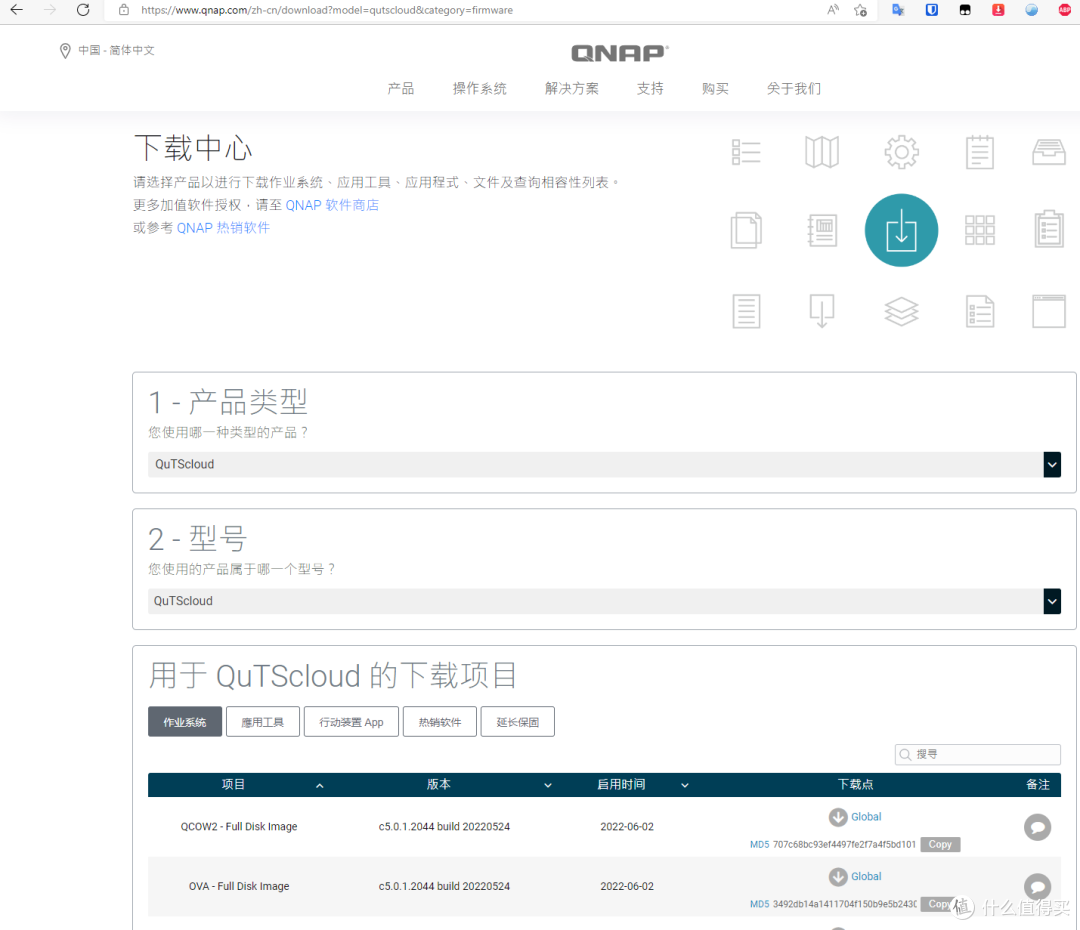Open the comment bubble for QCOW2 row
1080x930 pixels.
point(1037,827)
